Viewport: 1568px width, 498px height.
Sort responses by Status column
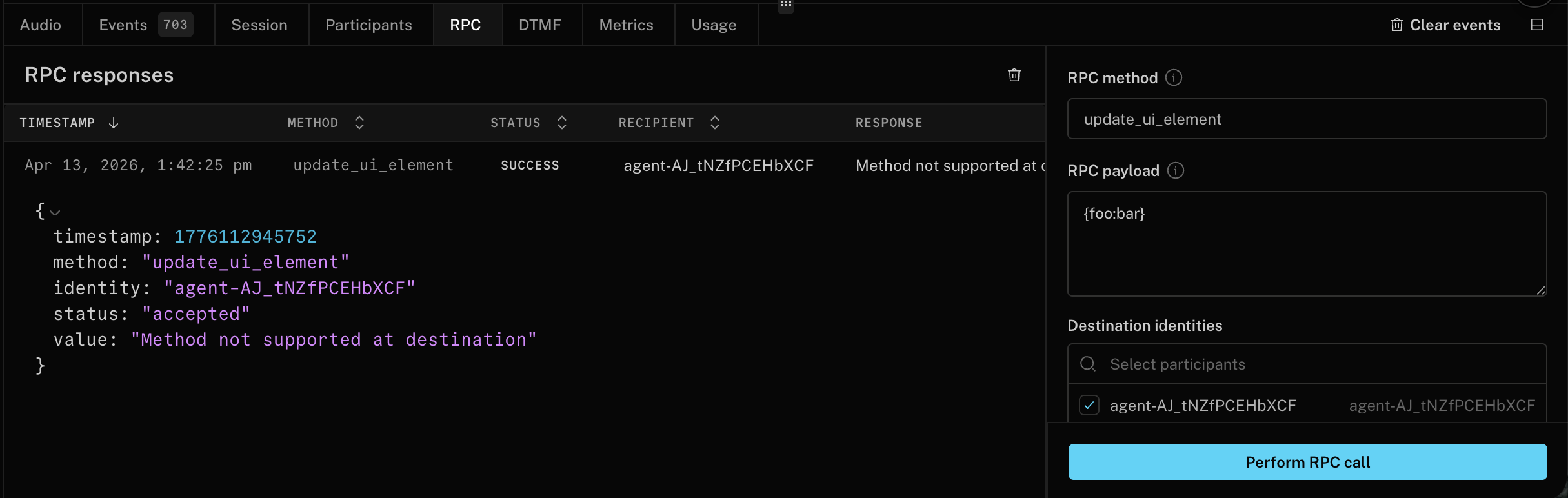tap(562, 123)
